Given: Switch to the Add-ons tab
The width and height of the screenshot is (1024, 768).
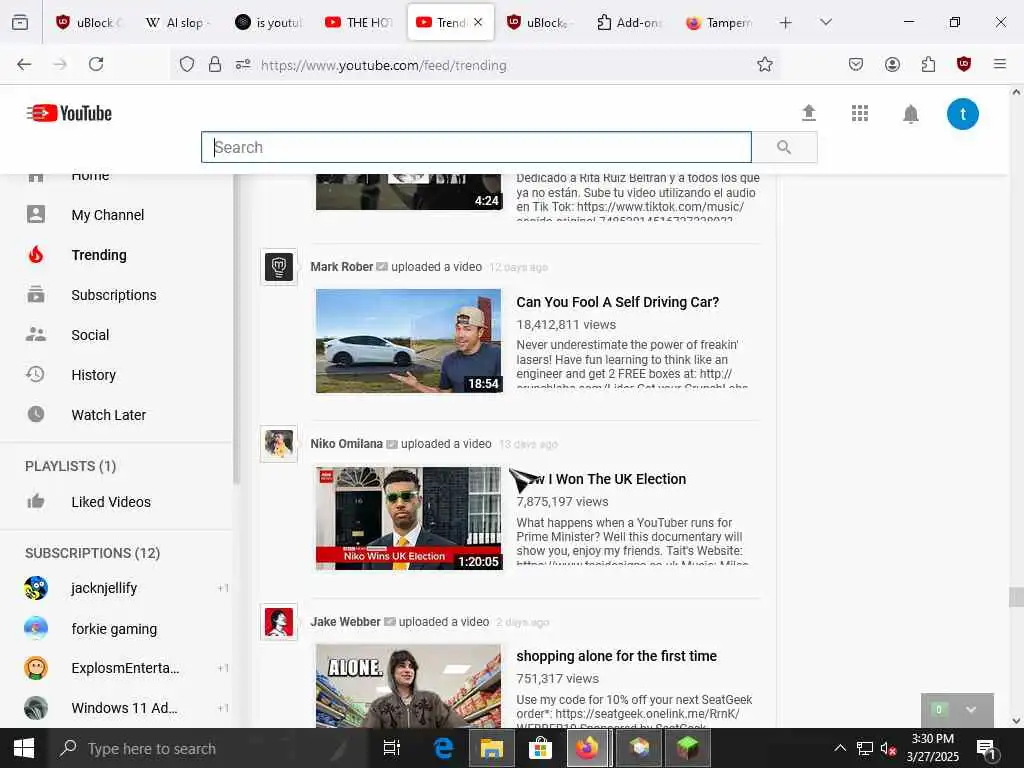Looking at the screenshot, I should [x=630, y=22].
